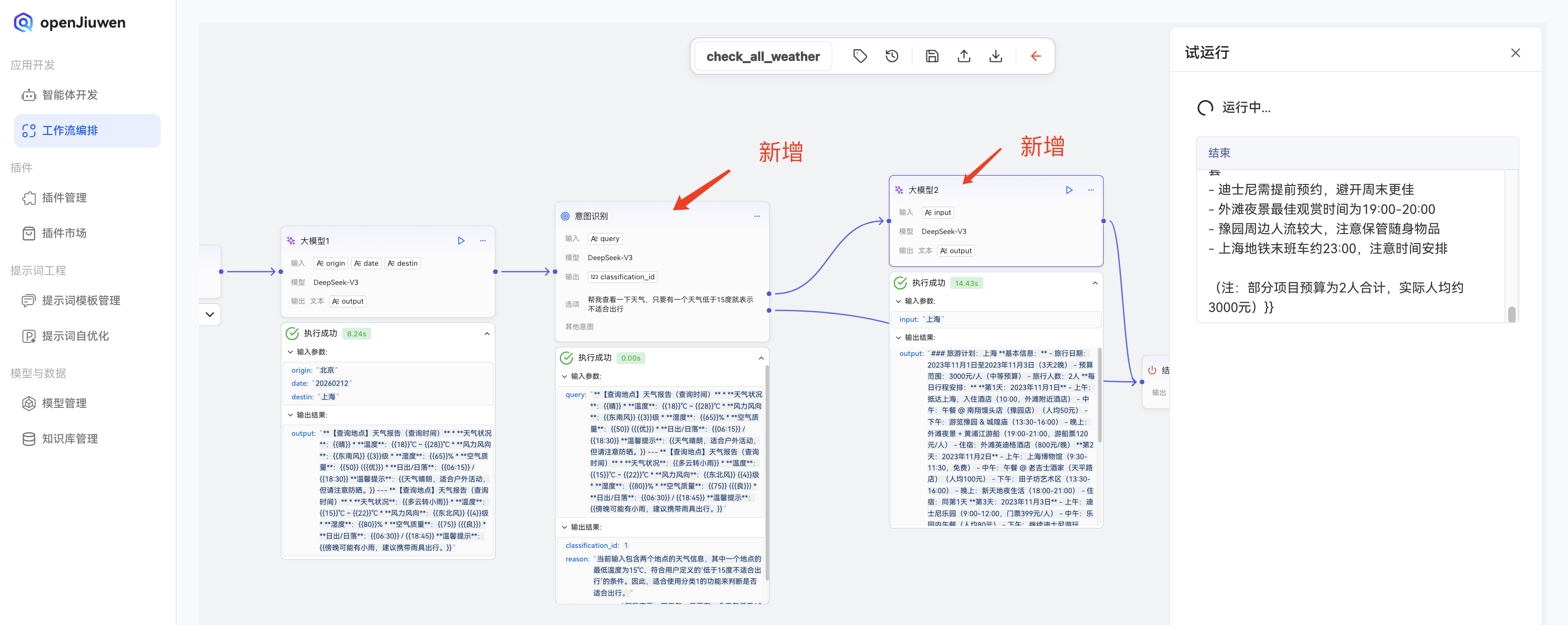Collapse 大模型1 execution result panel

click(487, 334)
